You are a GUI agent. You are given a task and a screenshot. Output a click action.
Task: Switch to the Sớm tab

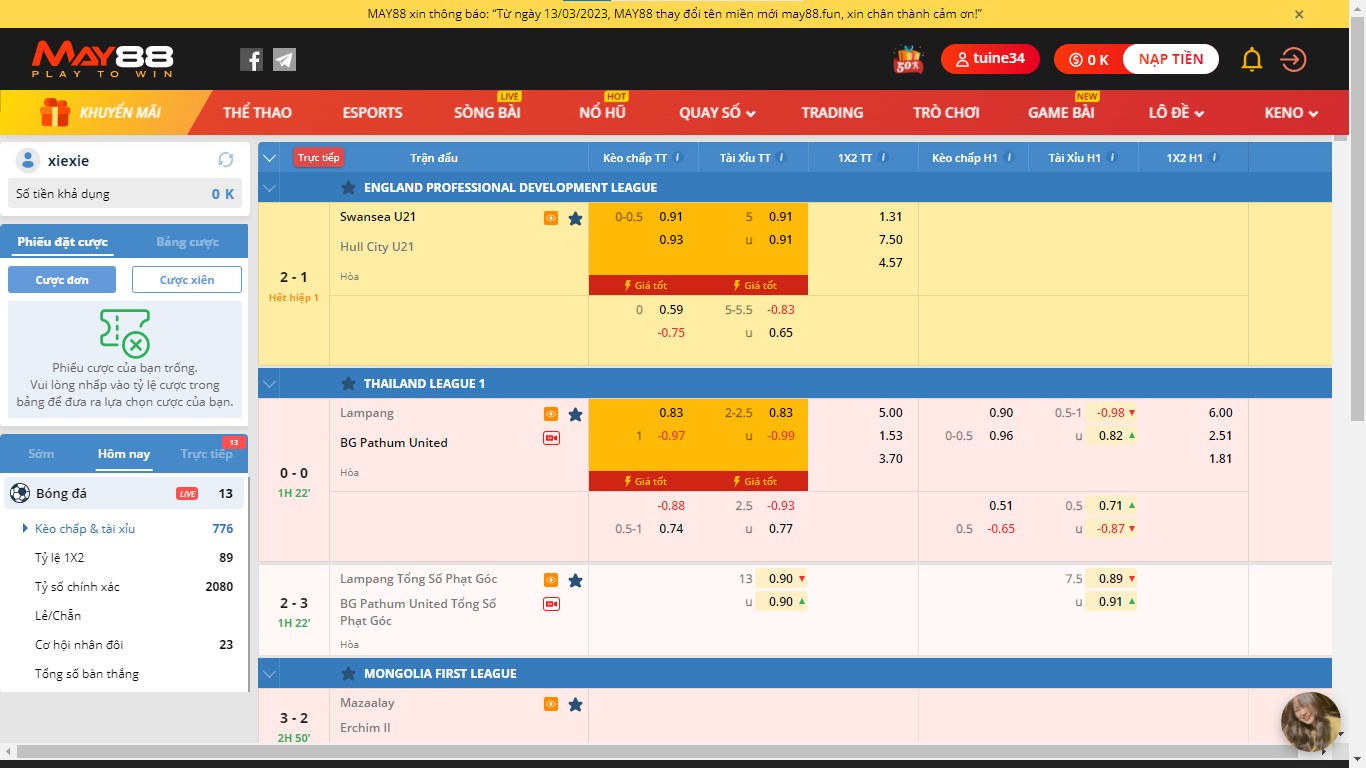click(41, 454)
